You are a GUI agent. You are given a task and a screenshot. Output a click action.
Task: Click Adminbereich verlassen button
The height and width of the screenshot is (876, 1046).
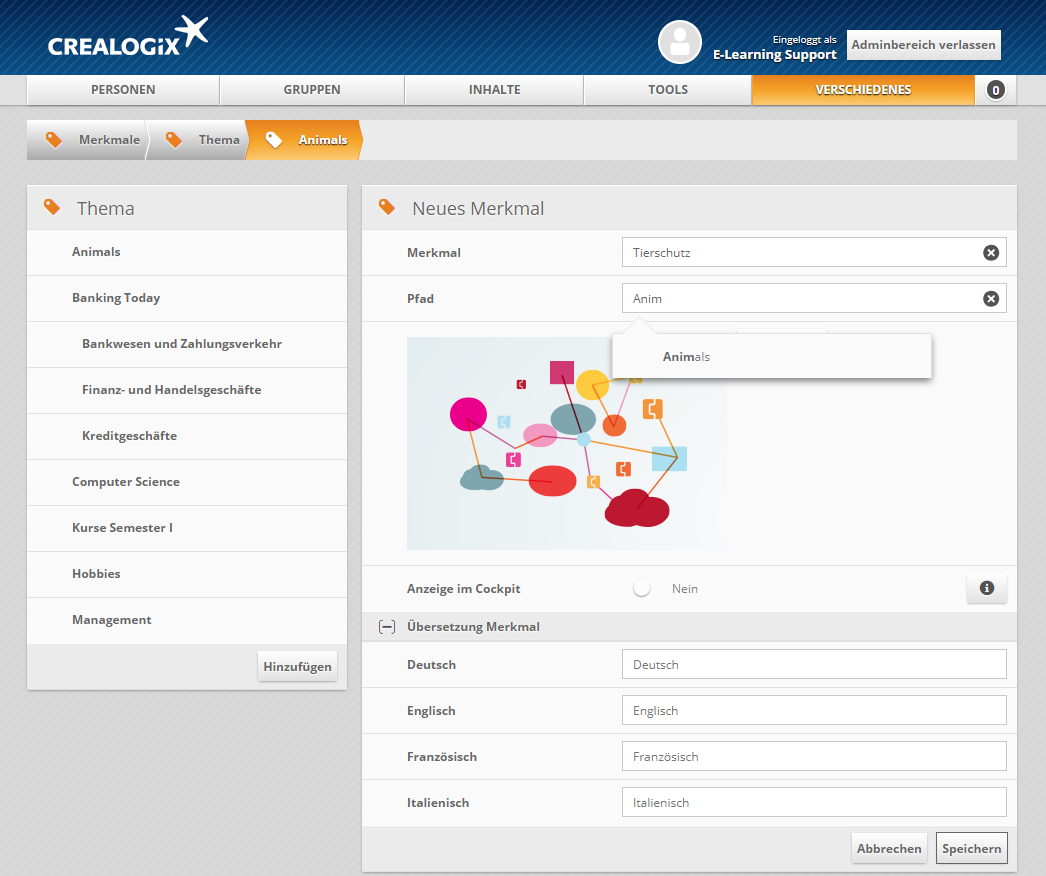pyautogui.click(x=923, y=45)
